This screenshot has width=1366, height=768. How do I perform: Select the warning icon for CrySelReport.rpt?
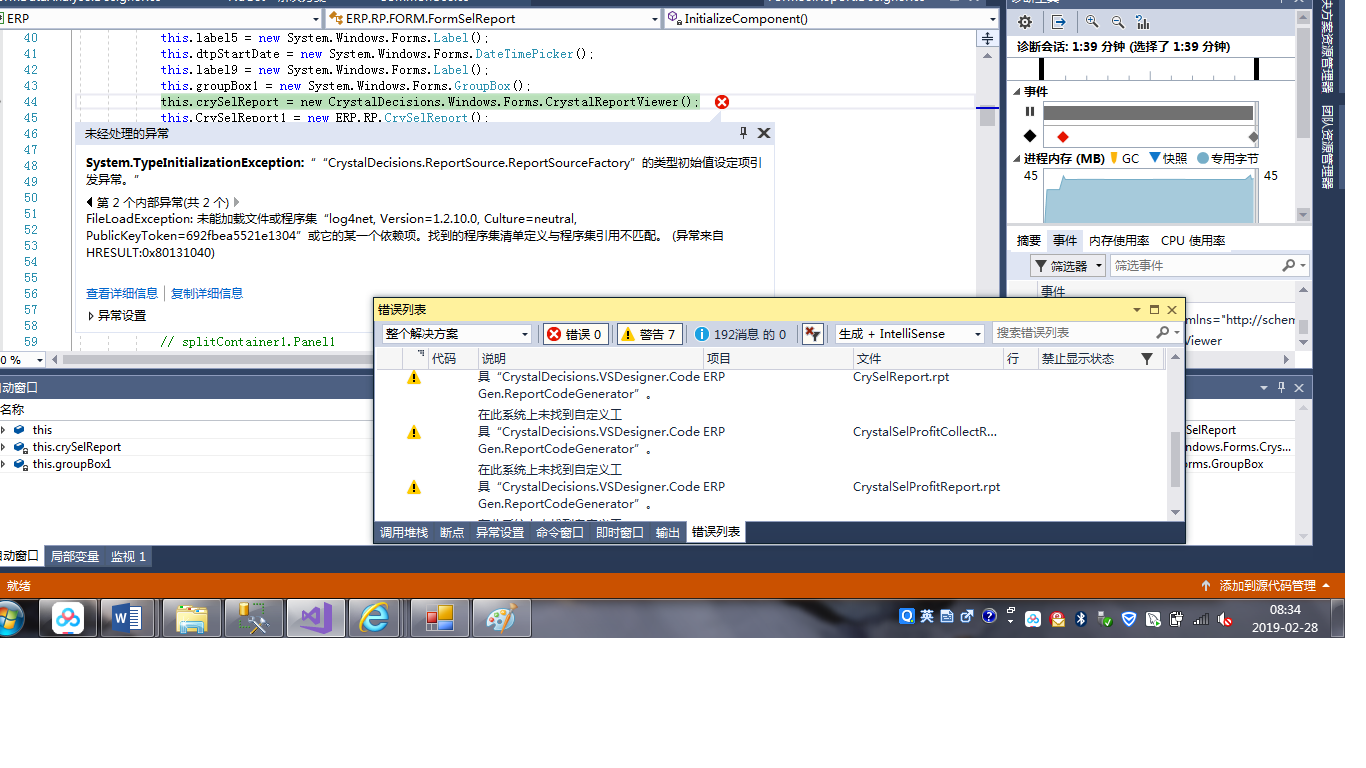coord(414,378)
